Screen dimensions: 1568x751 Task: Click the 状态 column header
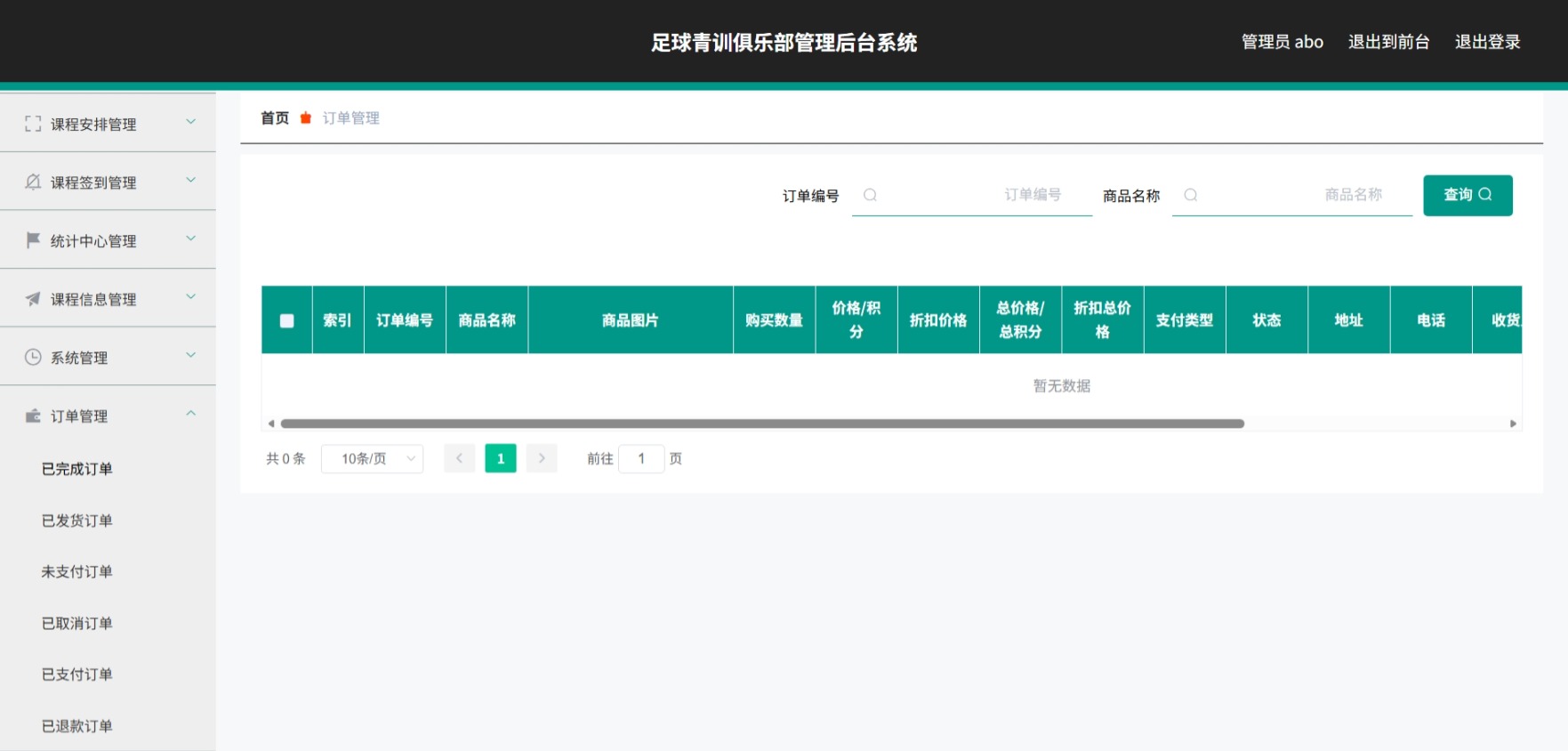(x=1266, y=320)
